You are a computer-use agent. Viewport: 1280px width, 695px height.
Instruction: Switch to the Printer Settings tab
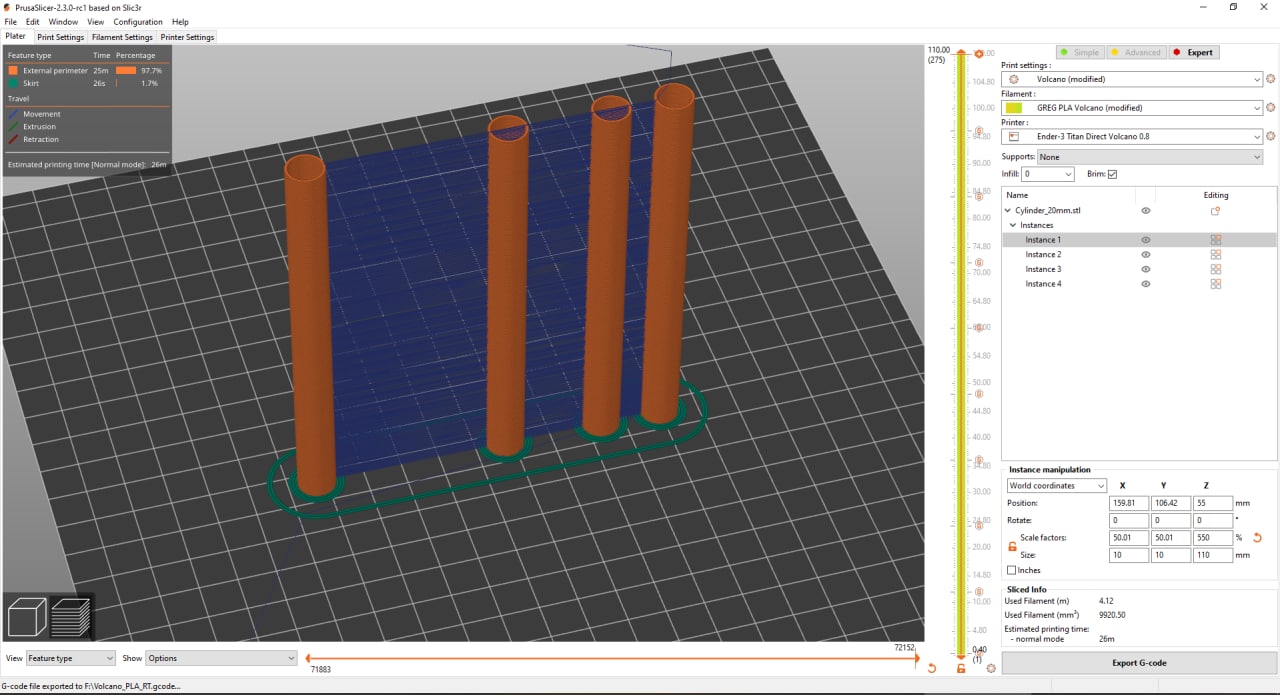[x=187, y=37]
